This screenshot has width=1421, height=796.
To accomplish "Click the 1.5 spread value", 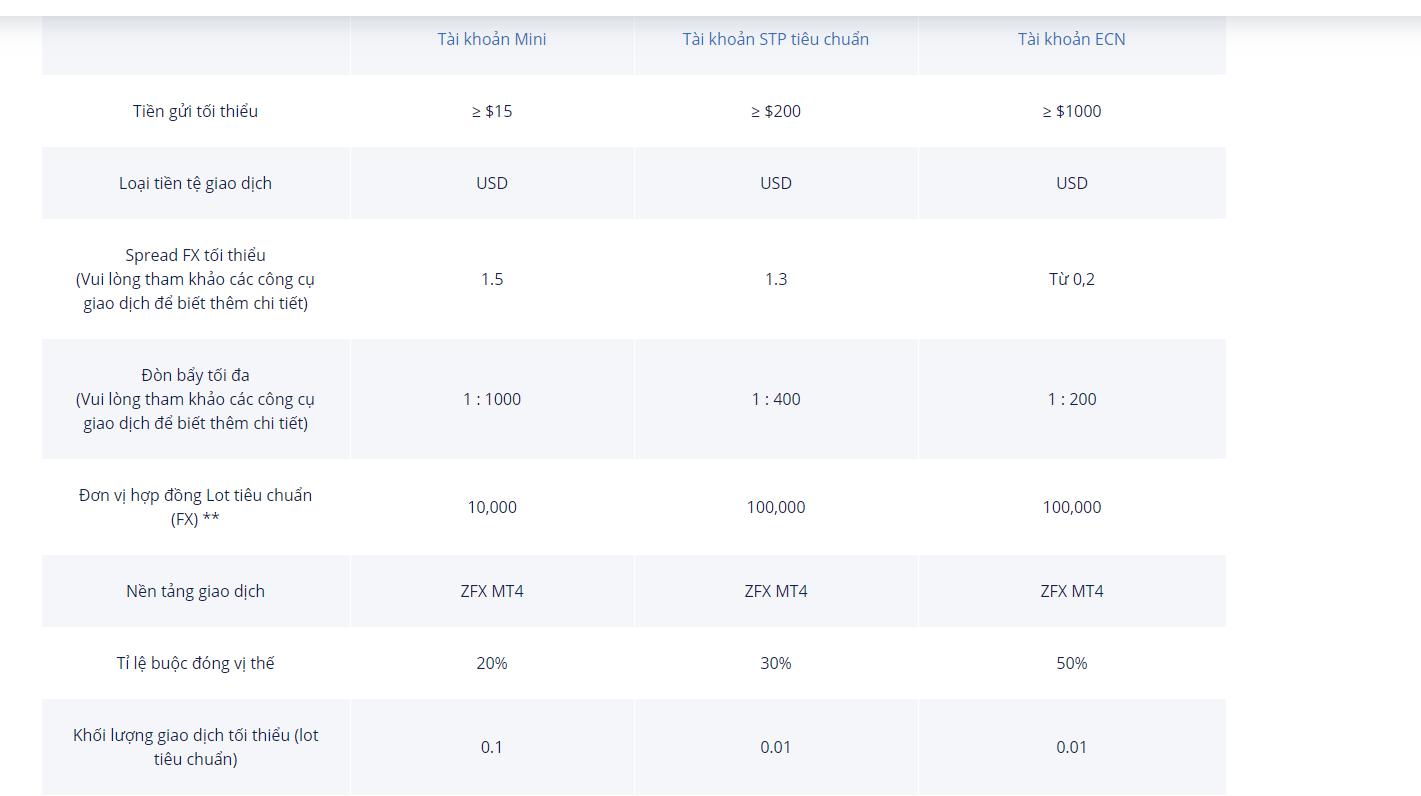I will coord(492,279).
